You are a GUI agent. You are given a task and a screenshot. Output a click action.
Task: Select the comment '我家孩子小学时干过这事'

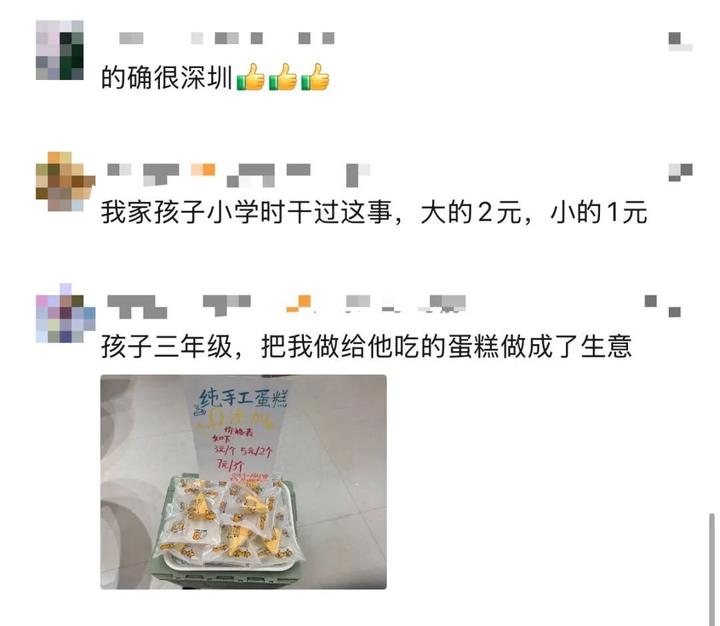coord(247,212)
